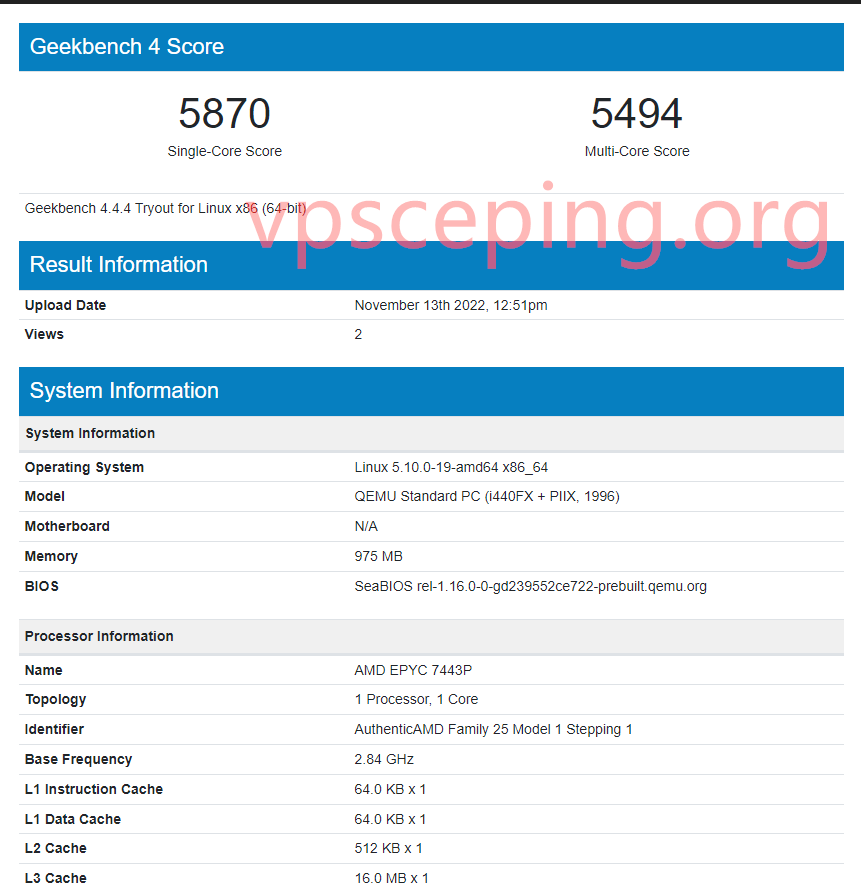Select the Memory row label
Screen dimensions: 861x885
51,557
